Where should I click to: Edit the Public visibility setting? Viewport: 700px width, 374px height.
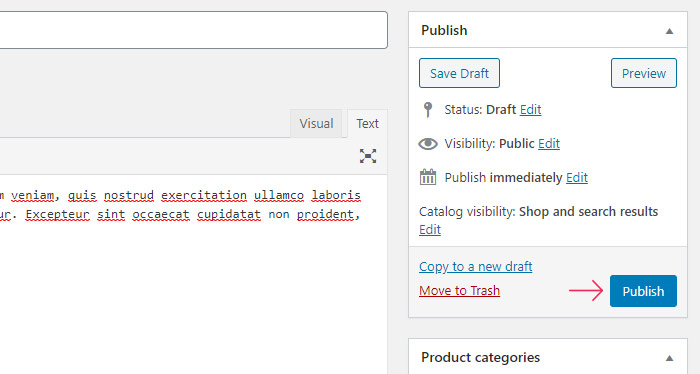tap(549, 144)
